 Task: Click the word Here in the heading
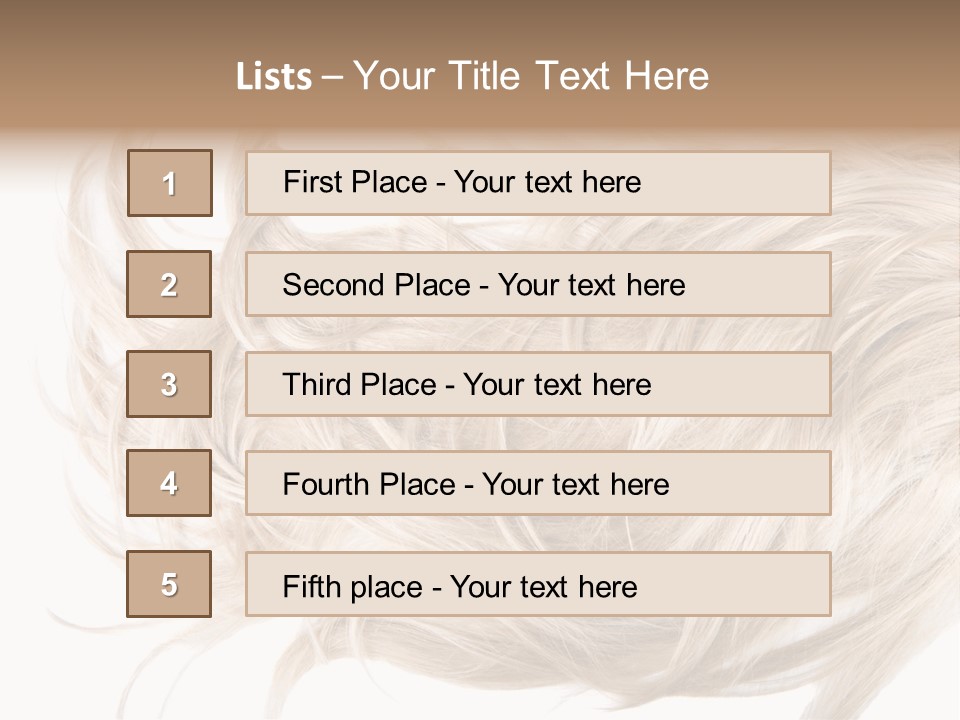(x=667, y=76)
